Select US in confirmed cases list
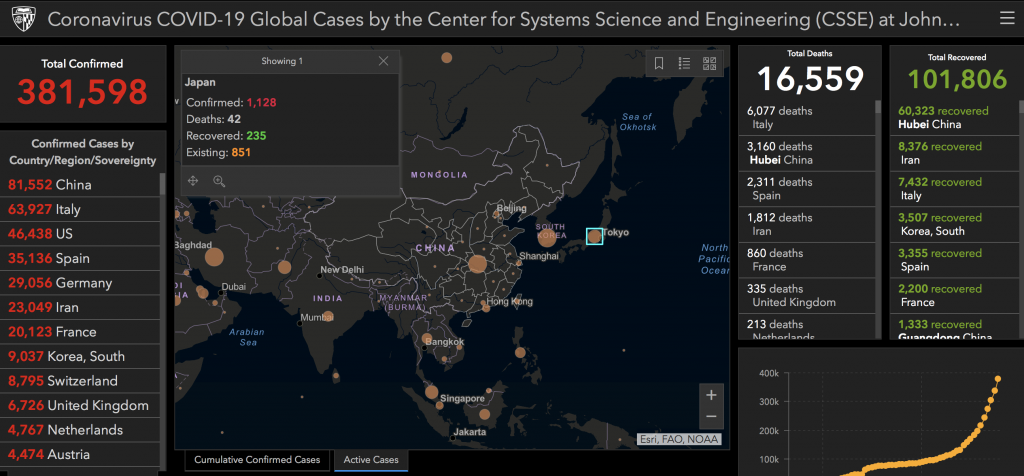This screenshot has height=476, width=1024. coord(80,234)
